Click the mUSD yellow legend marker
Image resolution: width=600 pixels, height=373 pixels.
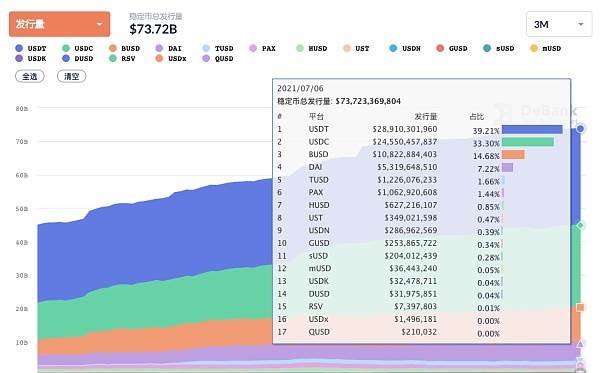[534, 49]
